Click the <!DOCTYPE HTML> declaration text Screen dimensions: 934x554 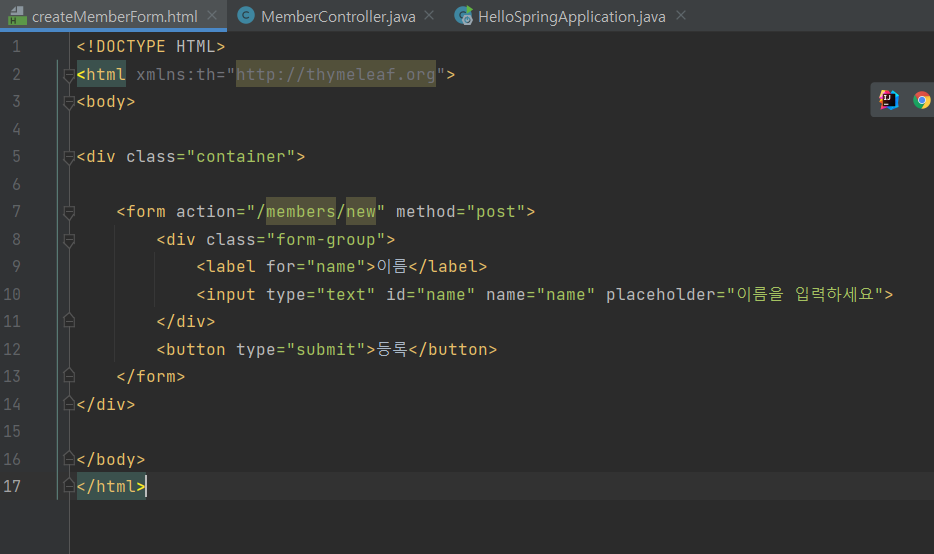151,46
